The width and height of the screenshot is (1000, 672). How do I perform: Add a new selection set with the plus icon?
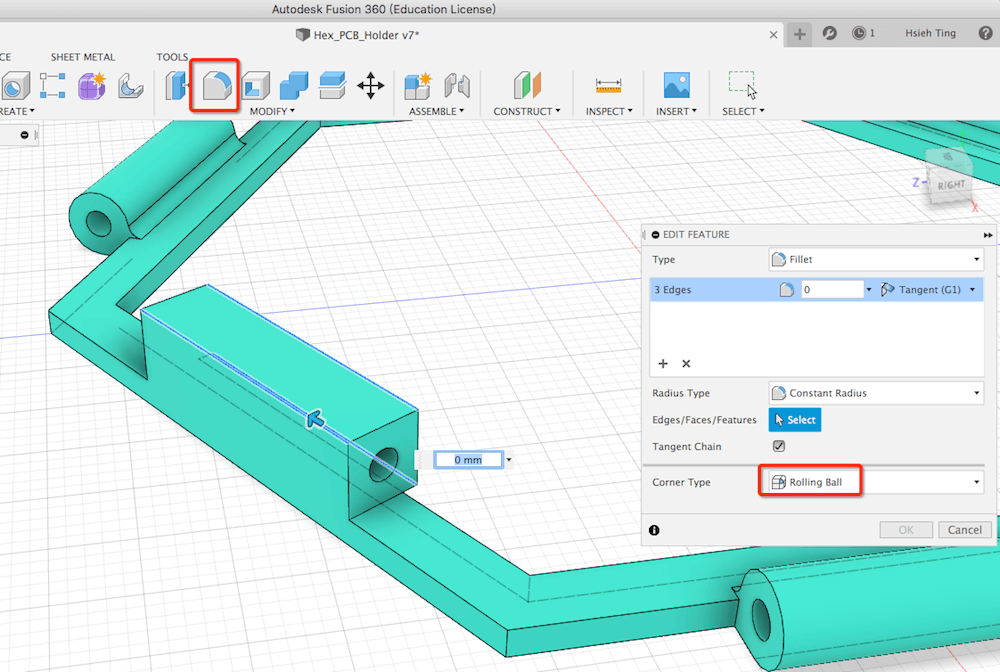(x=662, y=364)
